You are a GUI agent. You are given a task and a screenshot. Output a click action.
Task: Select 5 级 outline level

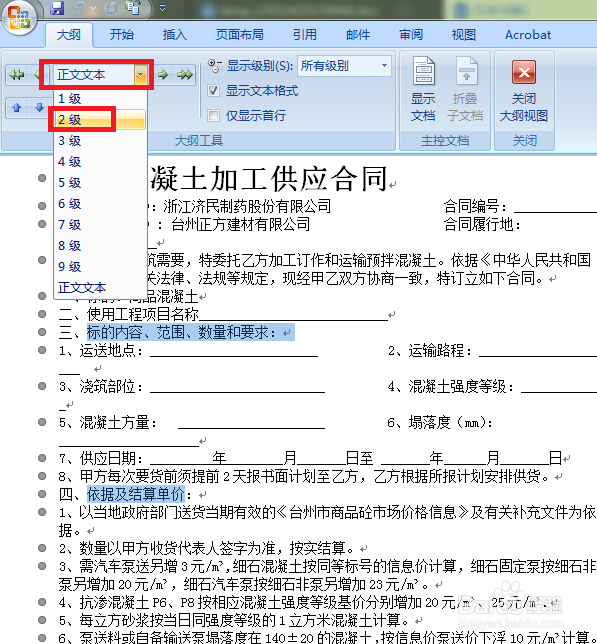pos(101,182)
